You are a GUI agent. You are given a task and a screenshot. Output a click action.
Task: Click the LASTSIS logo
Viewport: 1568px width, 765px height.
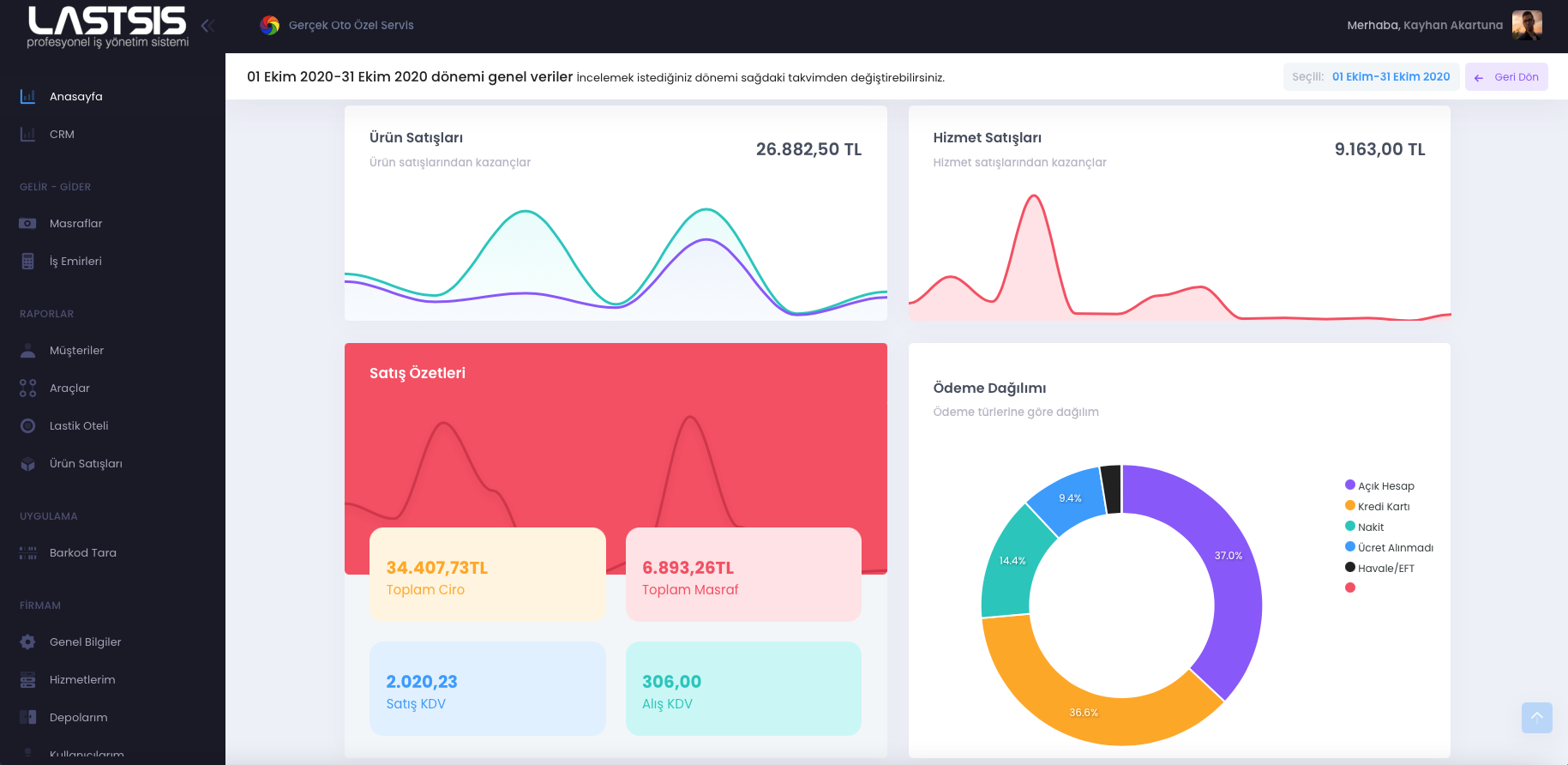pos(108,27)
